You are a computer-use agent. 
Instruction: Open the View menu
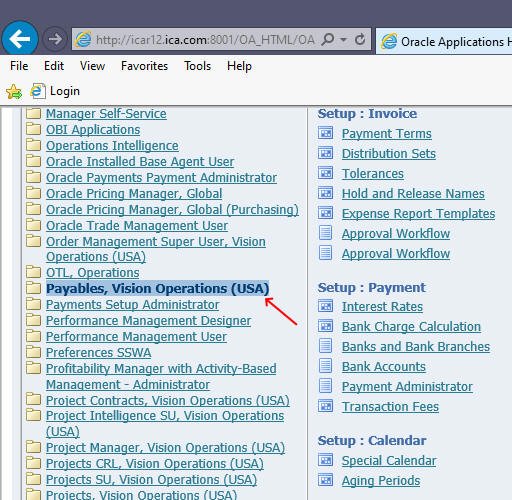click(92, 66)
